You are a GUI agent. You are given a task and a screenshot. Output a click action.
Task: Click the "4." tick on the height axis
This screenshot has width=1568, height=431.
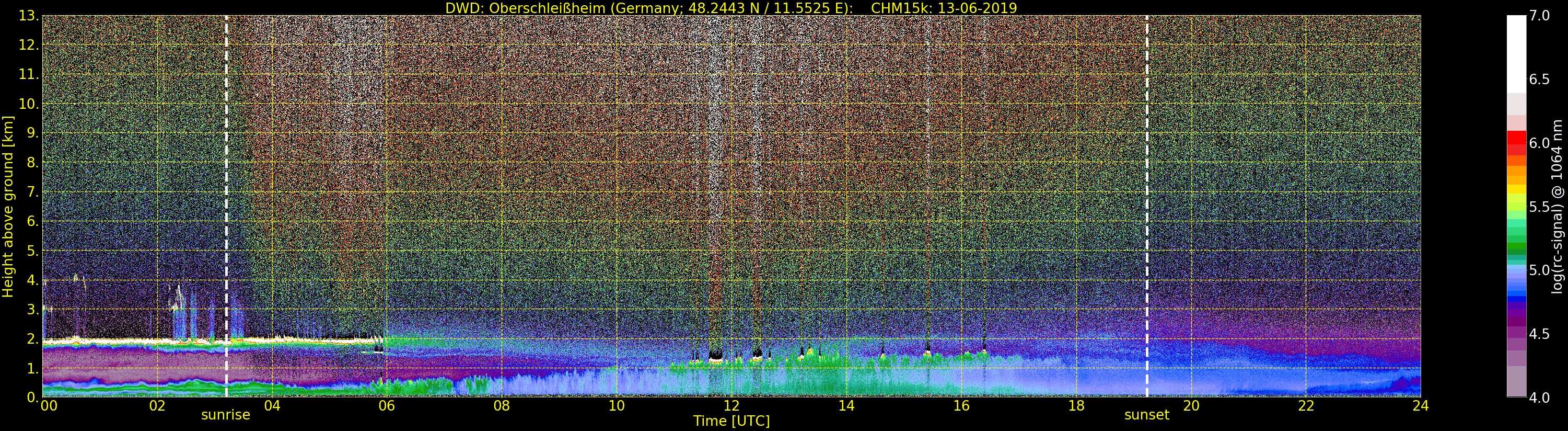pyautogui.click(x=33, y=280)
